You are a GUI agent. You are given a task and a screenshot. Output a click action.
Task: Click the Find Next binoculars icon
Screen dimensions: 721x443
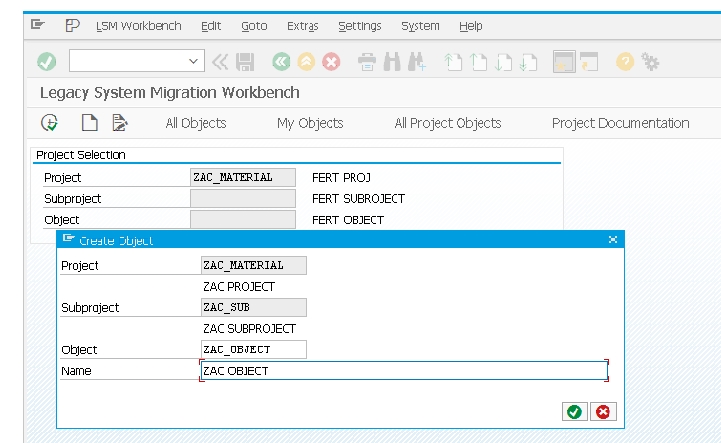[x=417, y=62]
